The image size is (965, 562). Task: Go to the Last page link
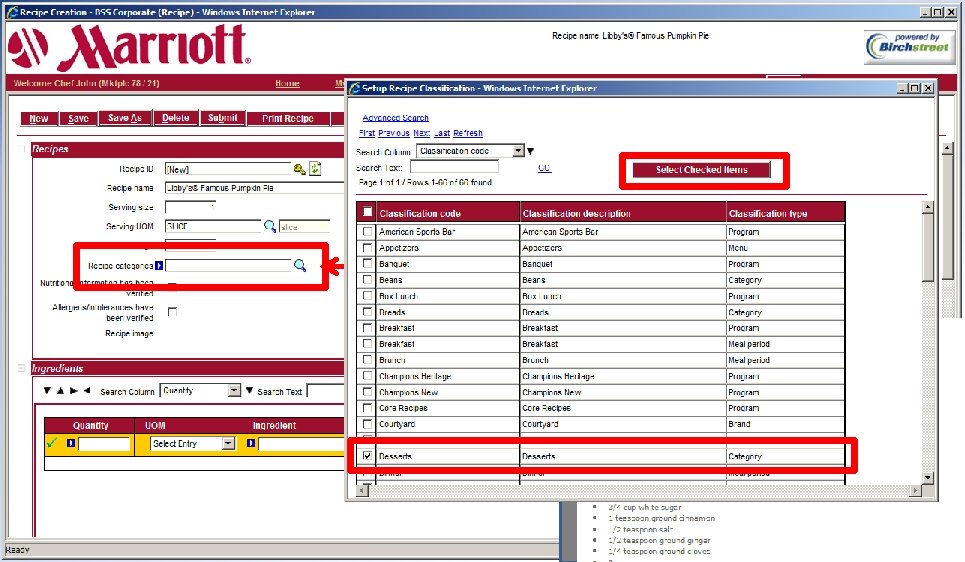pos(442,133)
